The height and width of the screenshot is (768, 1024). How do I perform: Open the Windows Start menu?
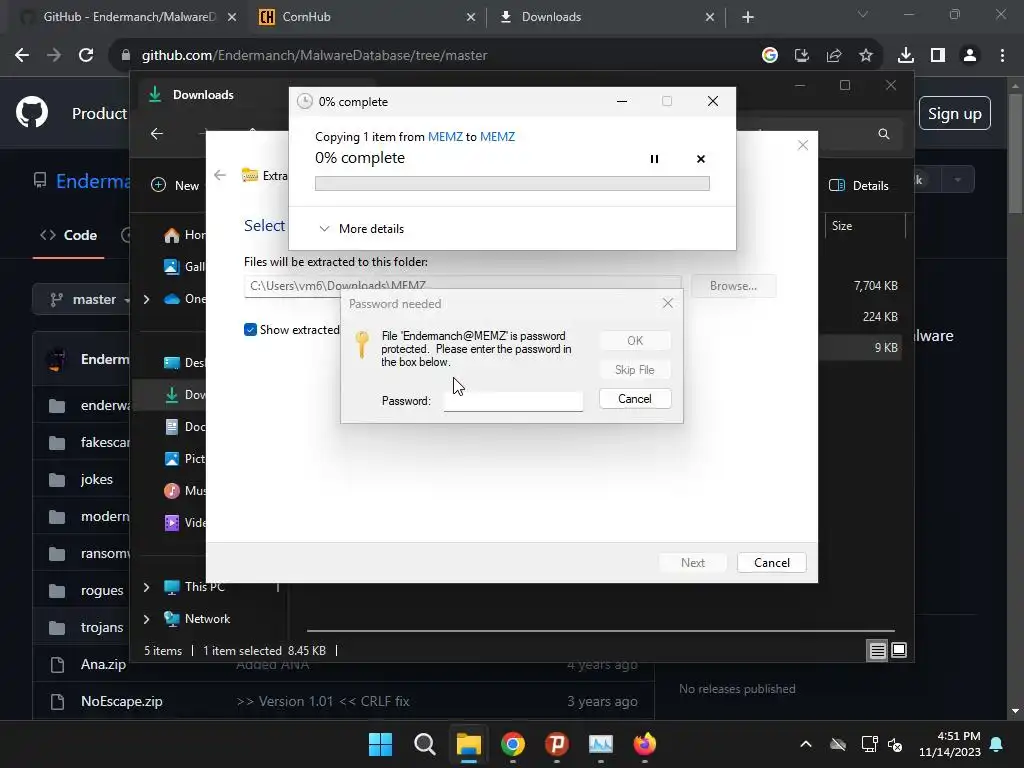380,744
